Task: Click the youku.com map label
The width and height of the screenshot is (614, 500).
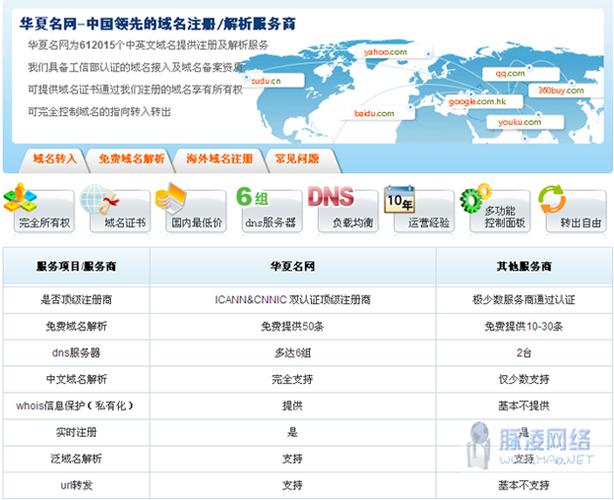Action: [x=520, y=122]
